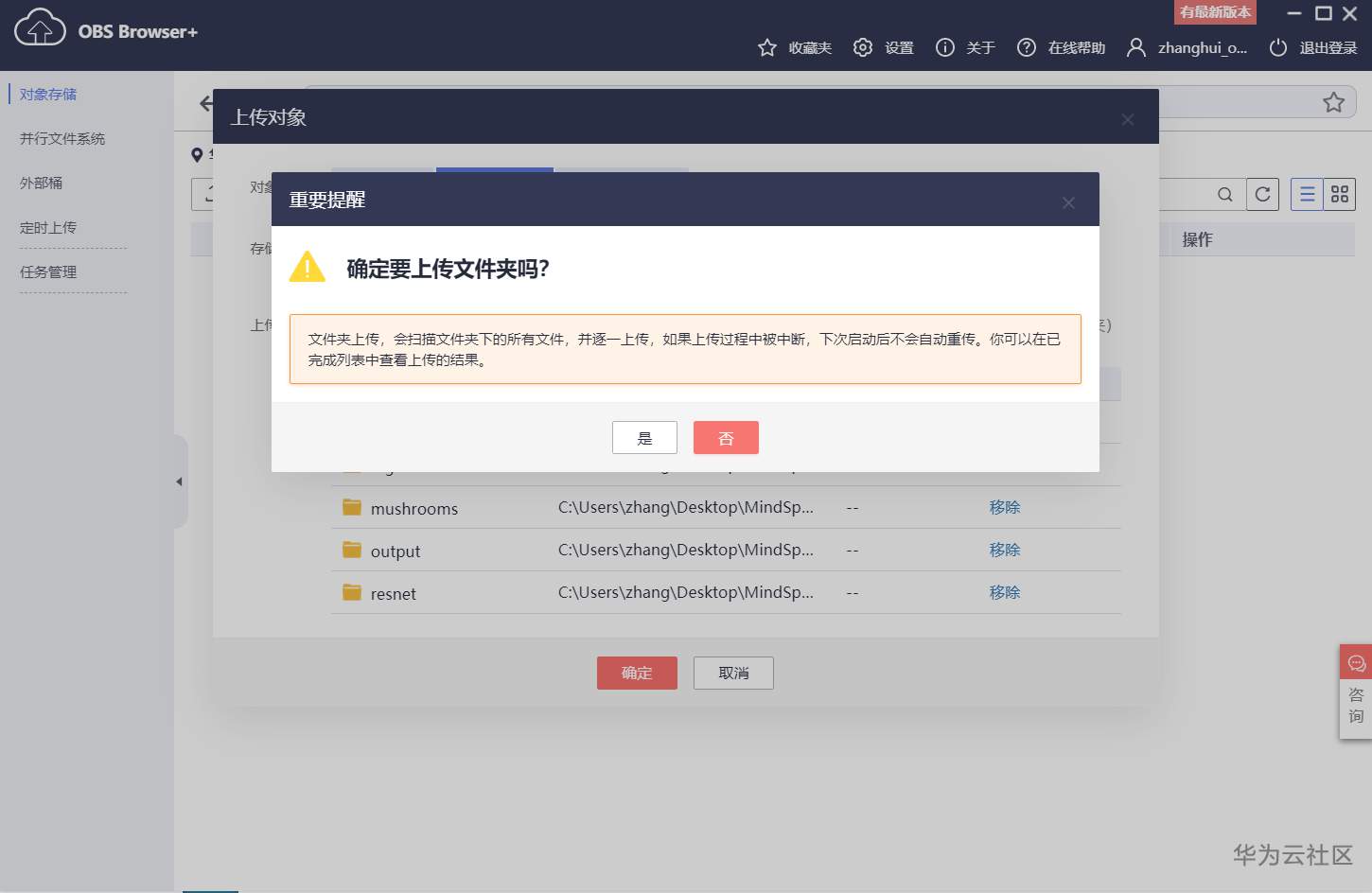The image size is (1372, 893).
Task: Click the 退出登录 power icon
Action: pos(1278,47)
